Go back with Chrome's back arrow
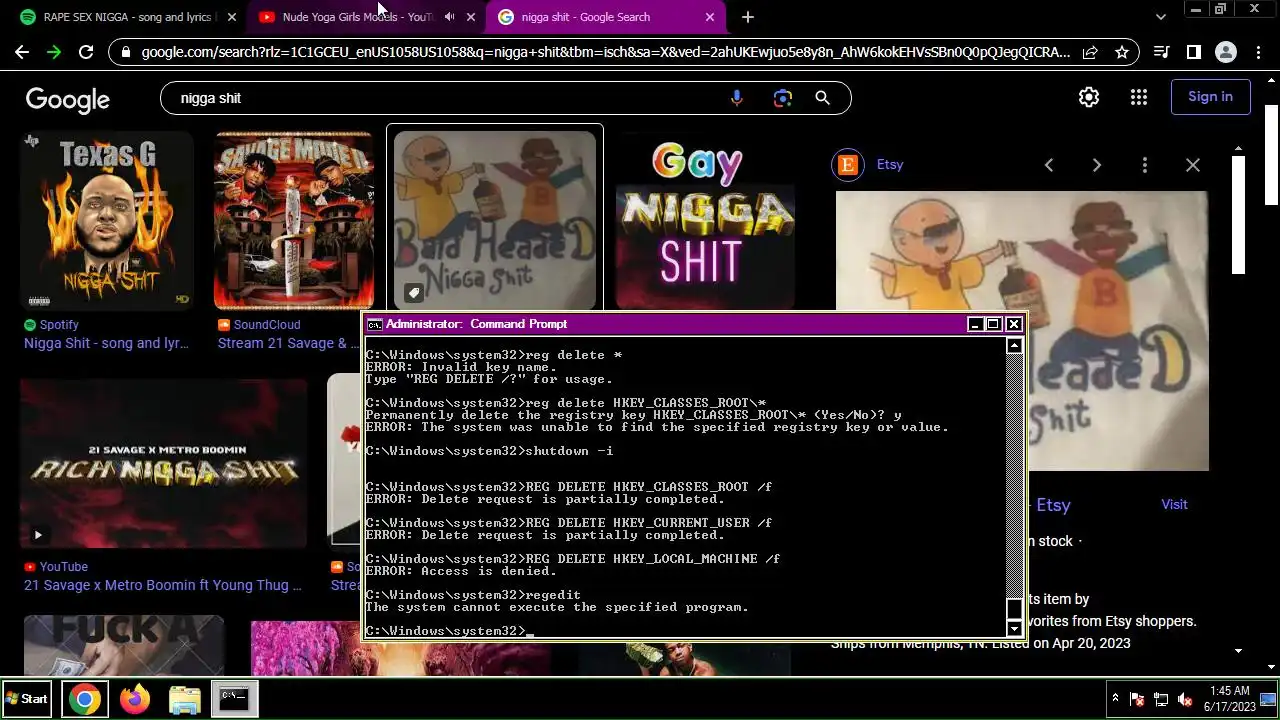This screenshot has height=720, width=1280. click(22, 52)
